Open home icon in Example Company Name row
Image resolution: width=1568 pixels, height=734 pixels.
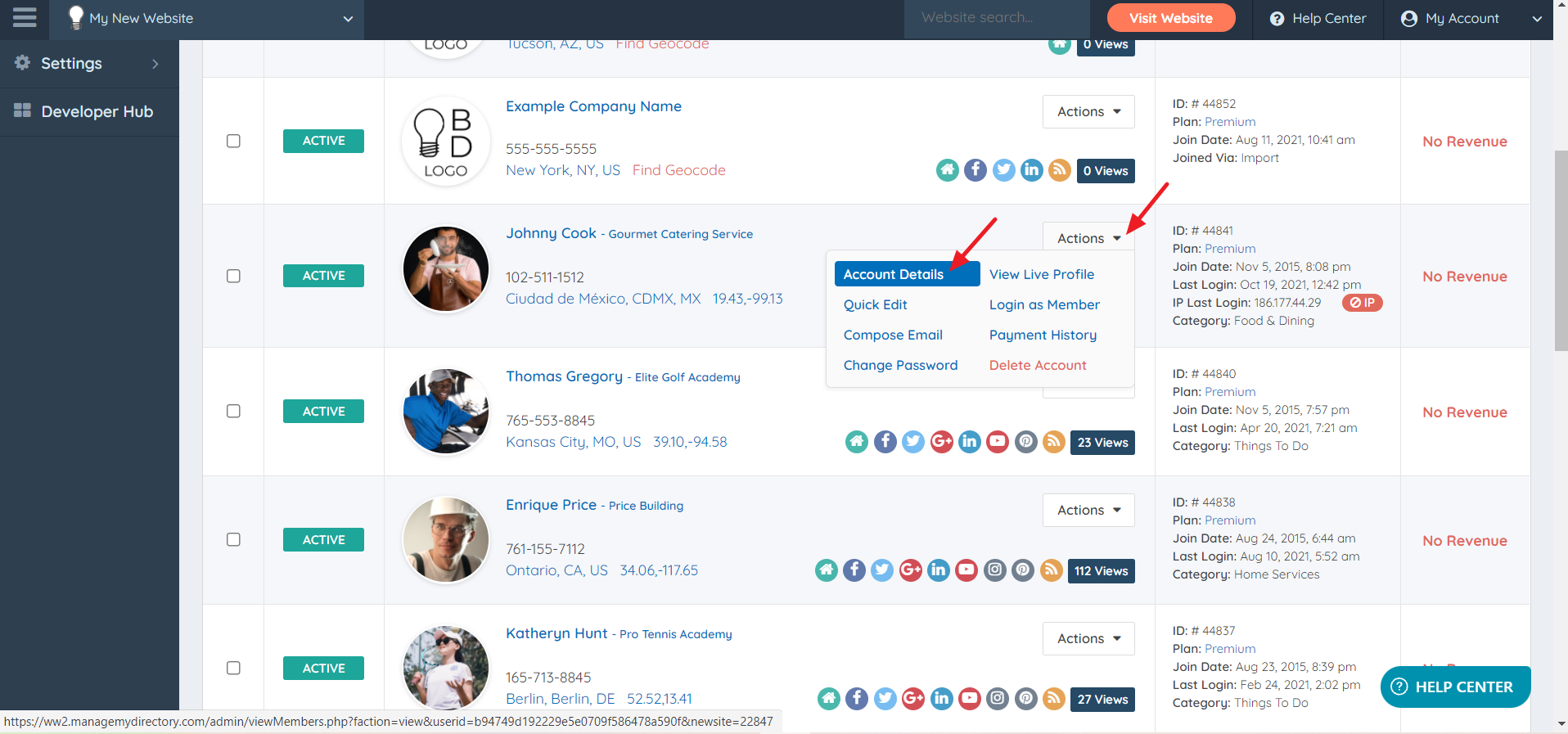tap(948, 170)
